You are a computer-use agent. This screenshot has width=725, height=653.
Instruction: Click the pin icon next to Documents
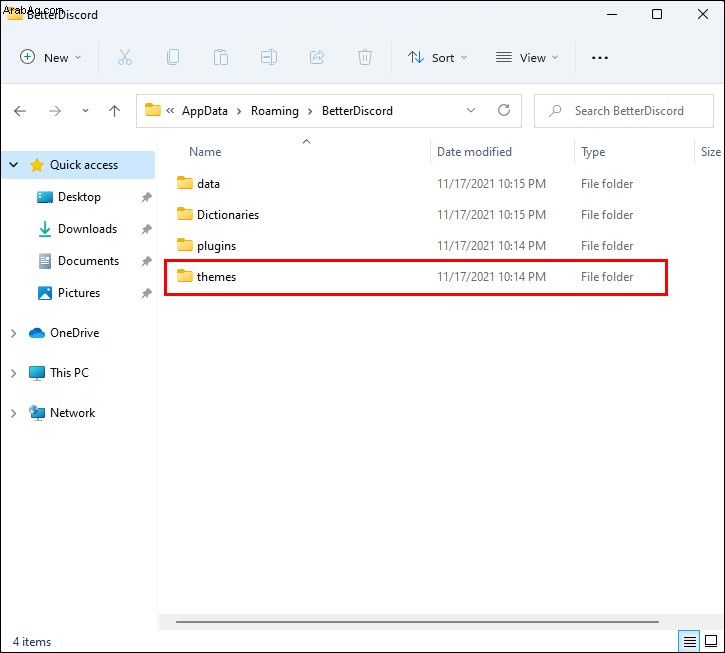click(x=147, y=261)
